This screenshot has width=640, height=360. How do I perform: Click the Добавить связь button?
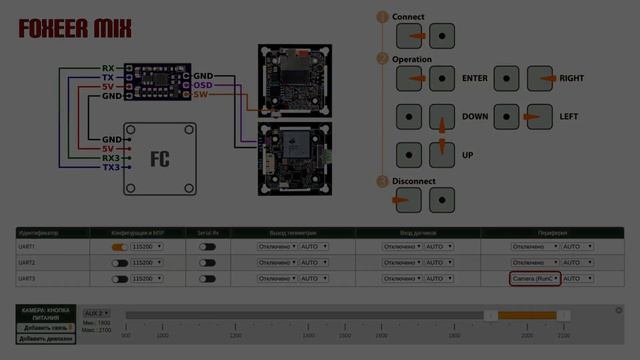(46, 328)
